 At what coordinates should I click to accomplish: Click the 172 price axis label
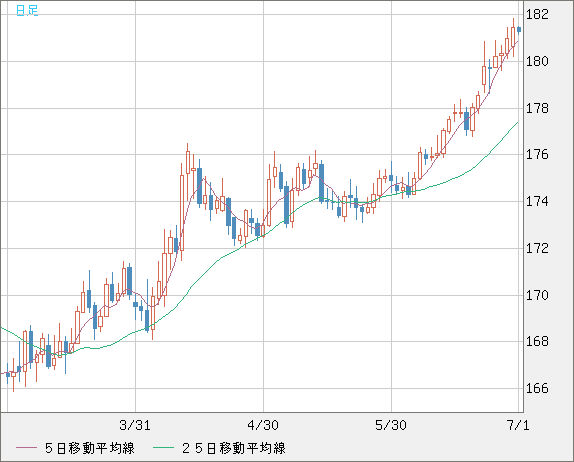pyautogui.click(x=537, y=249)
